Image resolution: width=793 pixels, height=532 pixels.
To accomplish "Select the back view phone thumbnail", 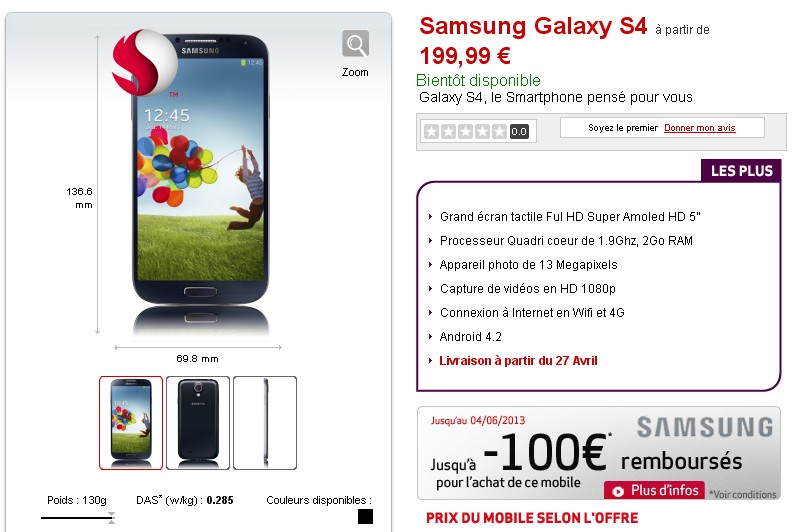I will 198,423.
